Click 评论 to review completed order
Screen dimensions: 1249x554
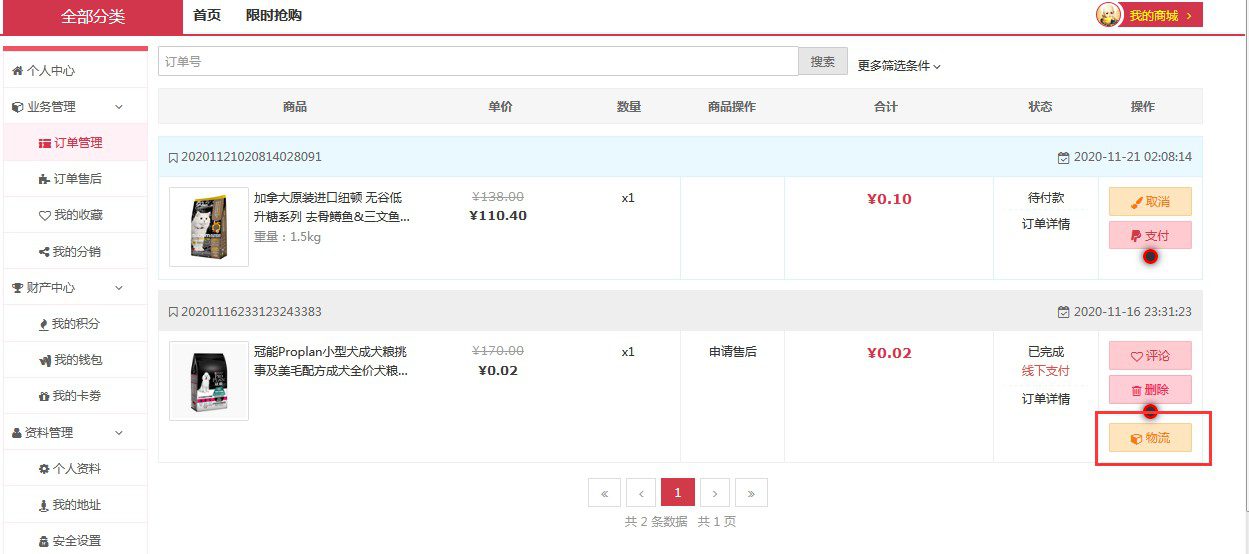(x=1150, y=356)
